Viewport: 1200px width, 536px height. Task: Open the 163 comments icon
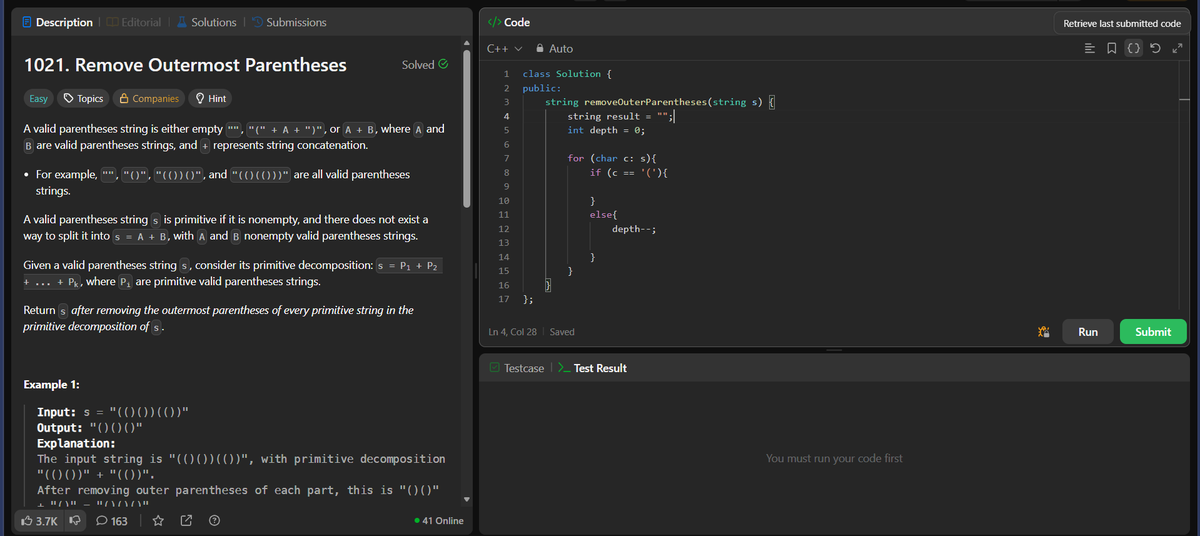coord(112,521)
